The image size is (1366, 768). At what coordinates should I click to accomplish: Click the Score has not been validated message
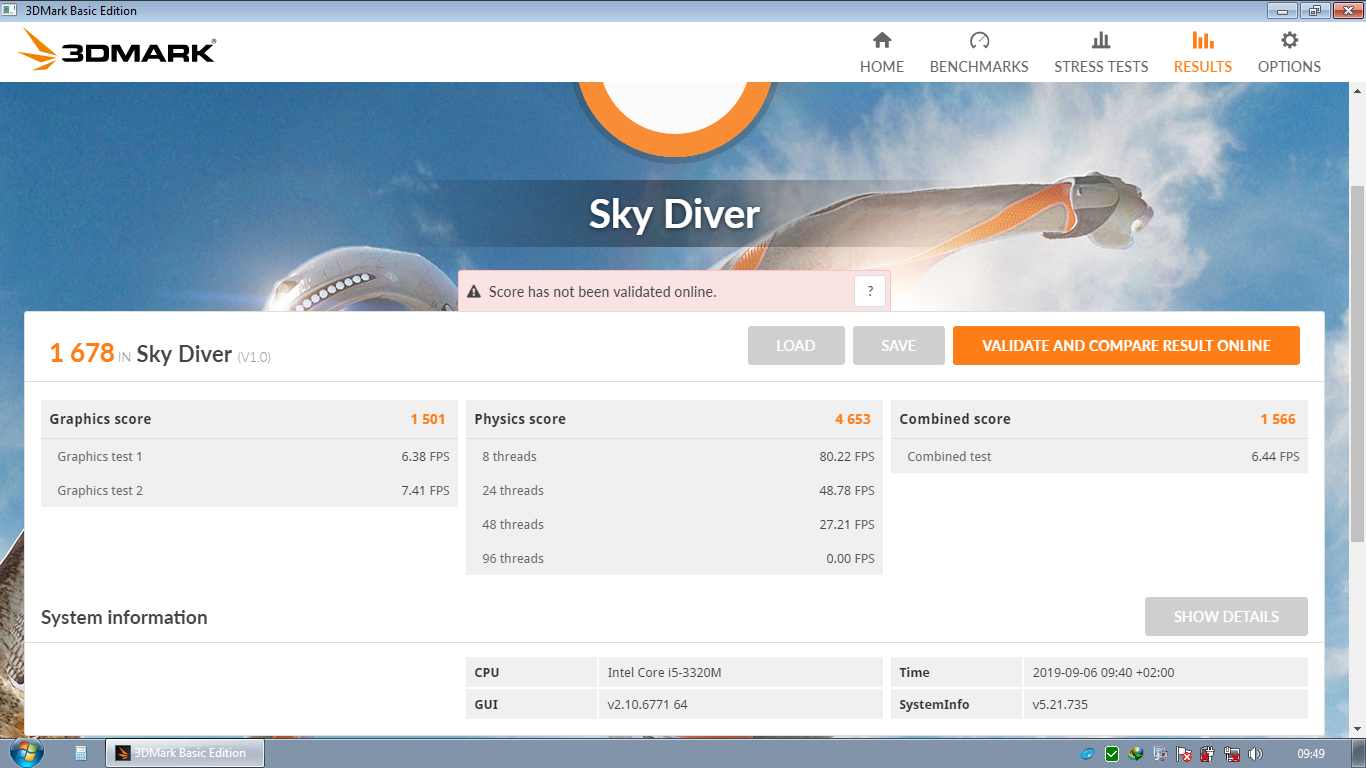[x=602, y=292]
